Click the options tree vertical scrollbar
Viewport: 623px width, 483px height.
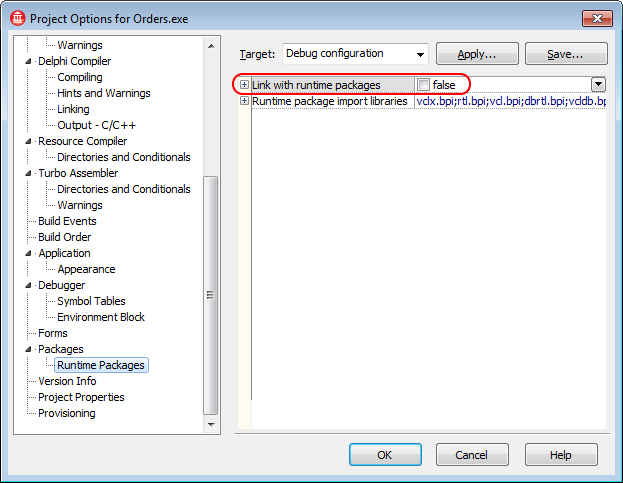coord(210,294)
